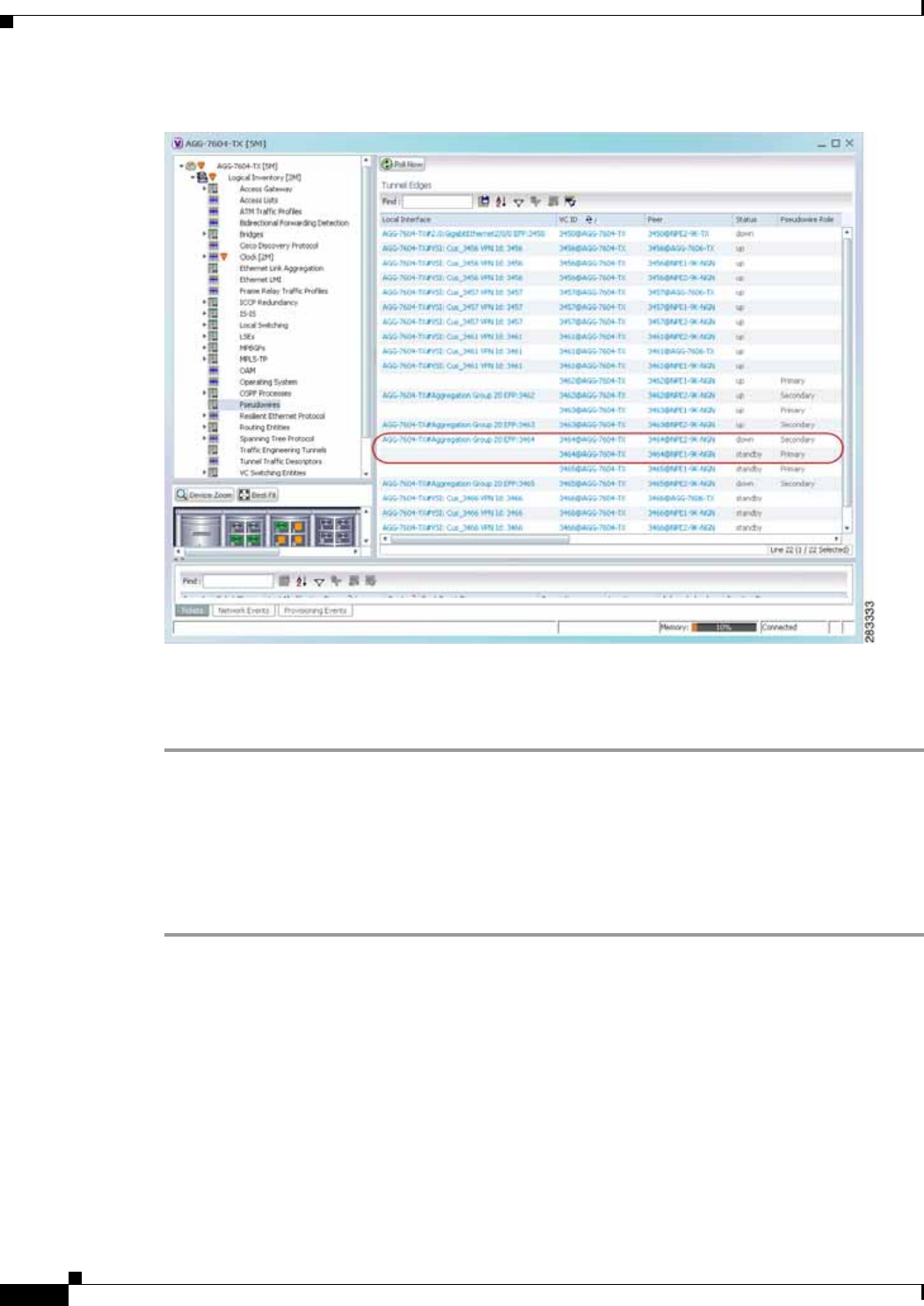Expand the Local Switching tree node
Screen dimensions: 924x1306
tap(205, 325)
